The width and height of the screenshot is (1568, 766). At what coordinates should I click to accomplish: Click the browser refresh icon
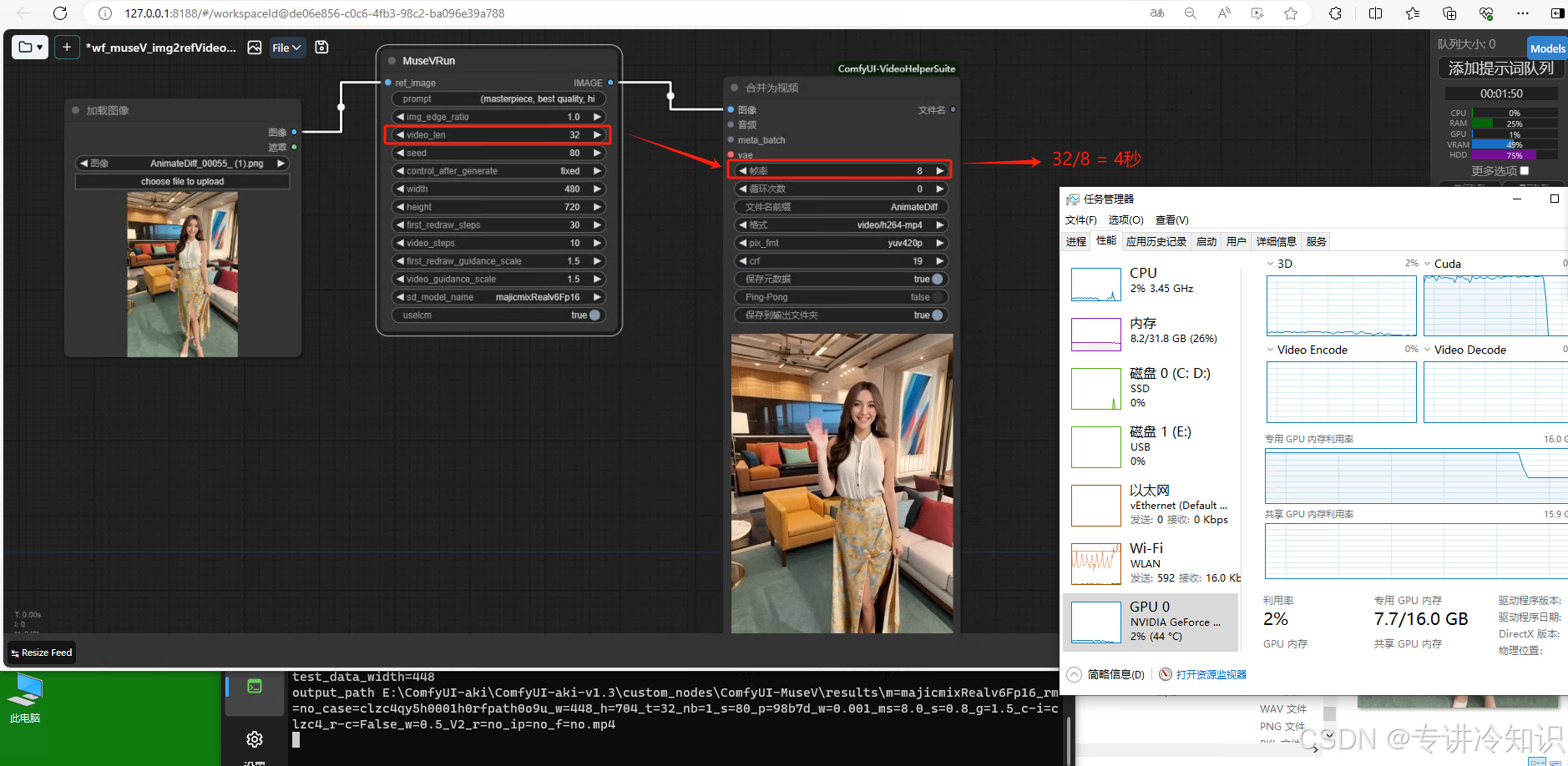tap(60, 13)
